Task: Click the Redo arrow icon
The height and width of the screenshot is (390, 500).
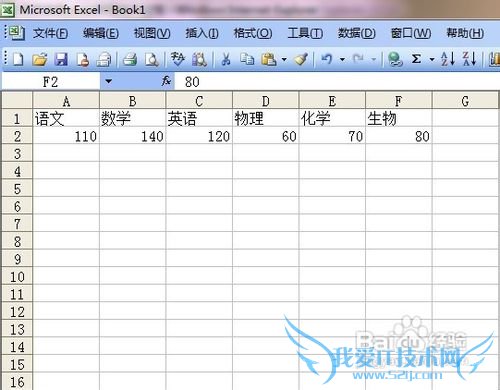Action: point(359,59)
